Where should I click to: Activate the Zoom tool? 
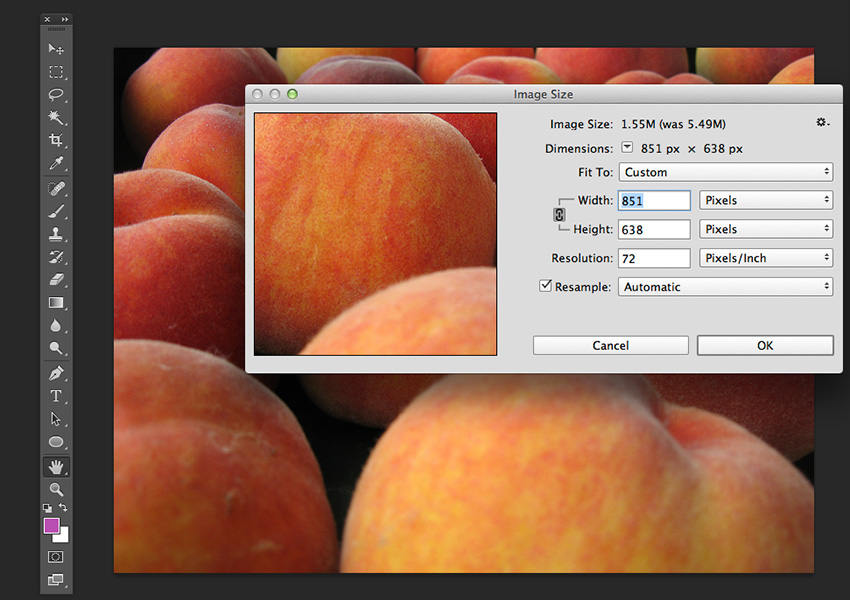click(56, 489)
